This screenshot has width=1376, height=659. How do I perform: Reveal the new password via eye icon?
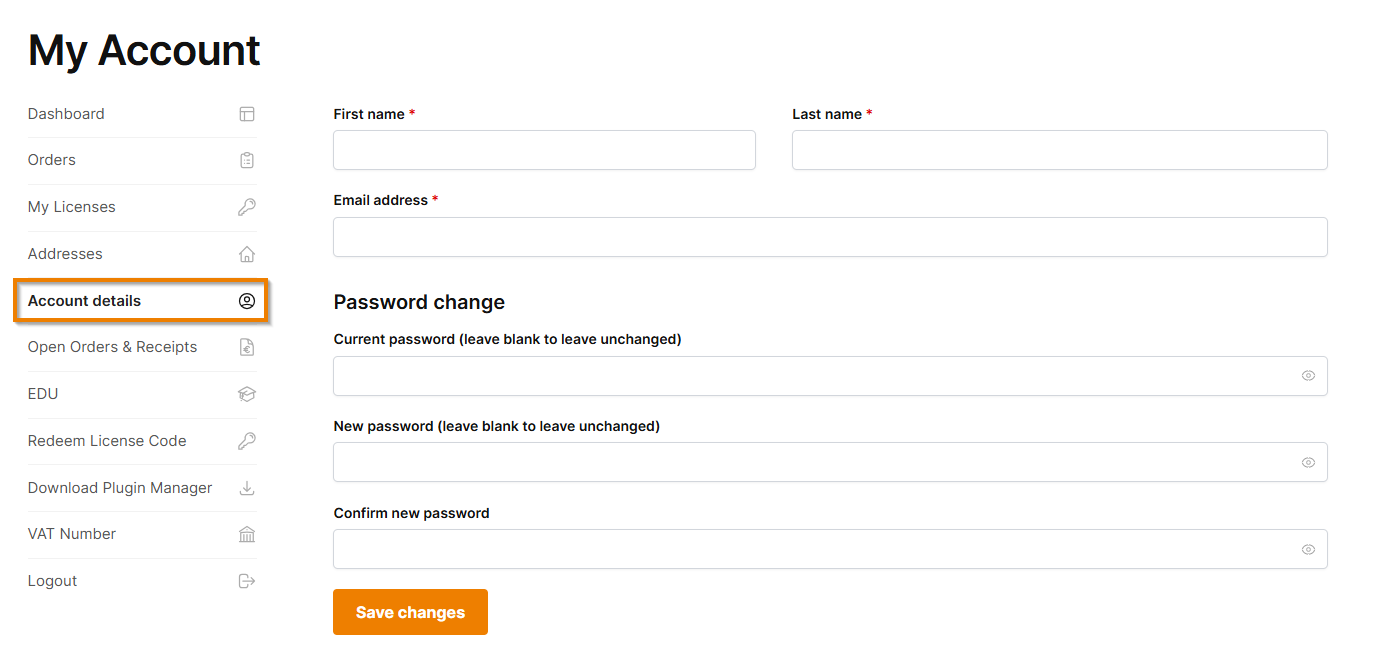1308,462
